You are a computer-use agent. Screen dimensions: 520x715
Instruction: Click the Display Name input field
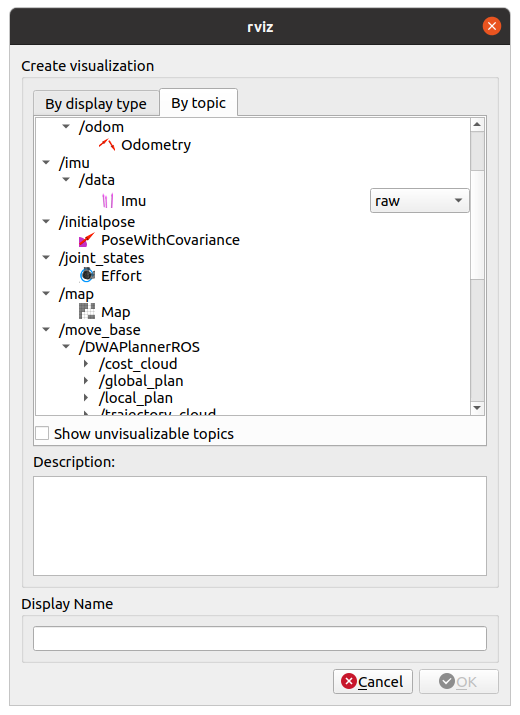260,638
